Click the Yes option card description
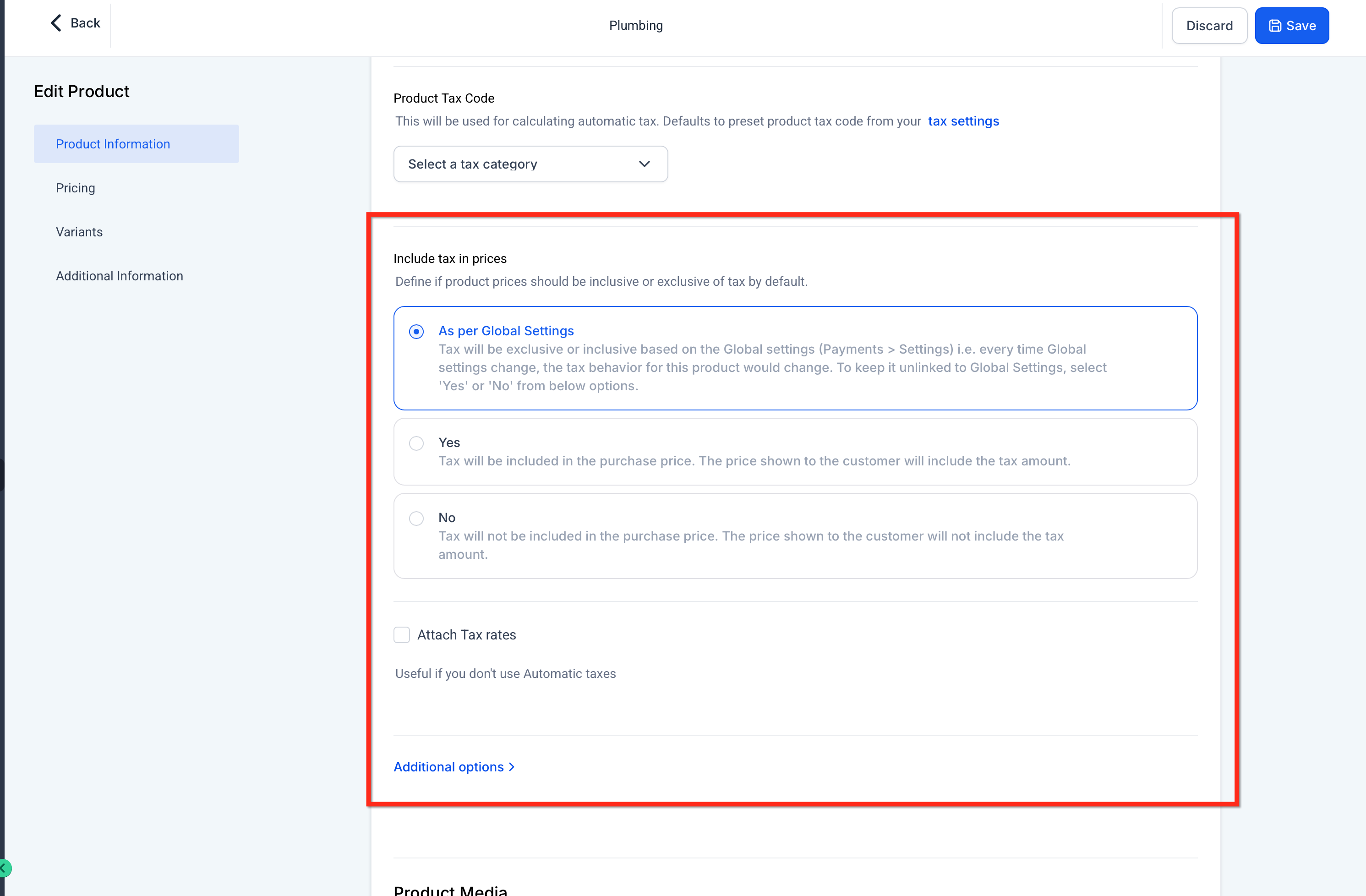 pyautogui.click(x=754, y=461)
